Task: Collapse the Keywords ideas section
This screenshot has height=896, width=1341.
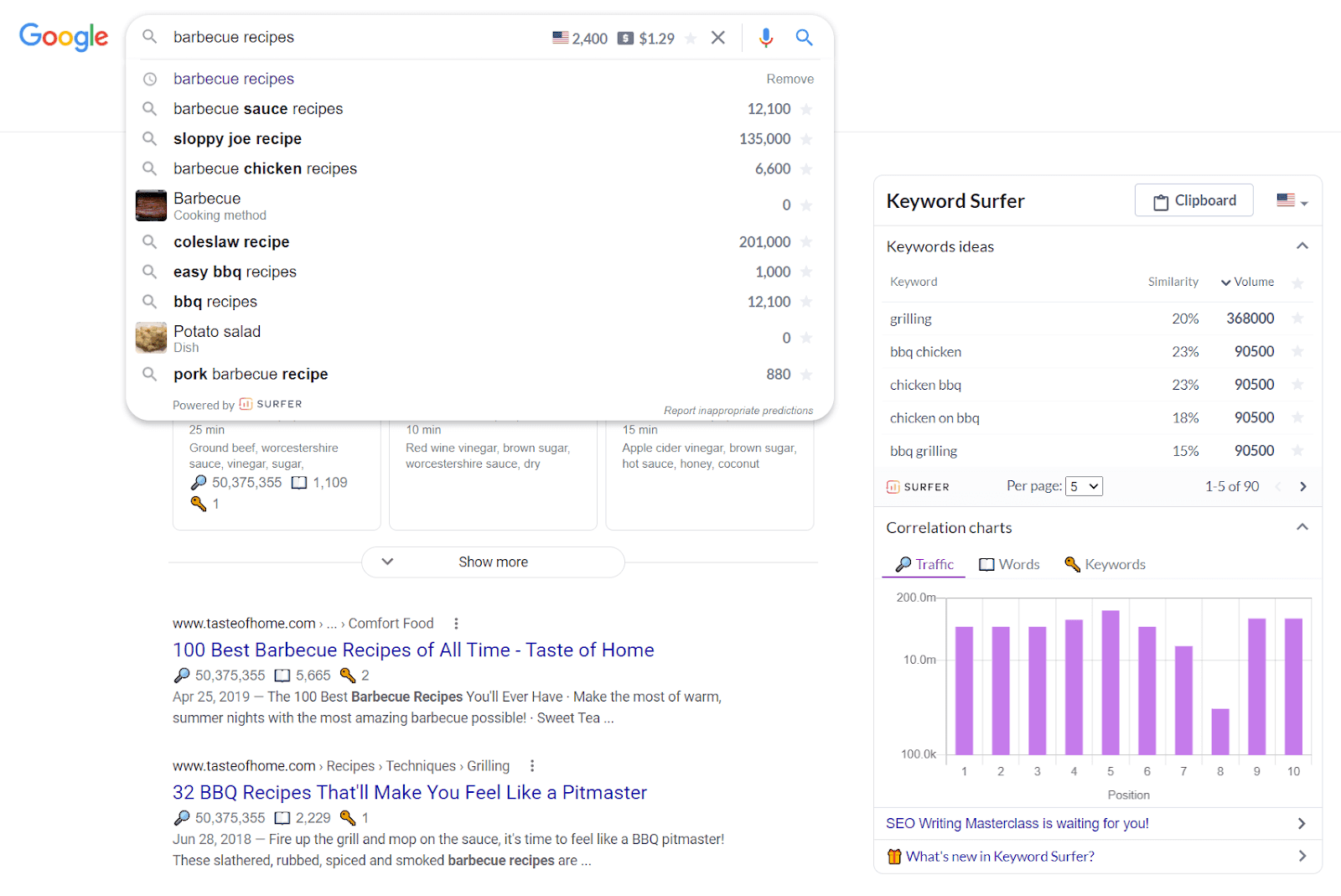Action: click(x=1302, y=246)
